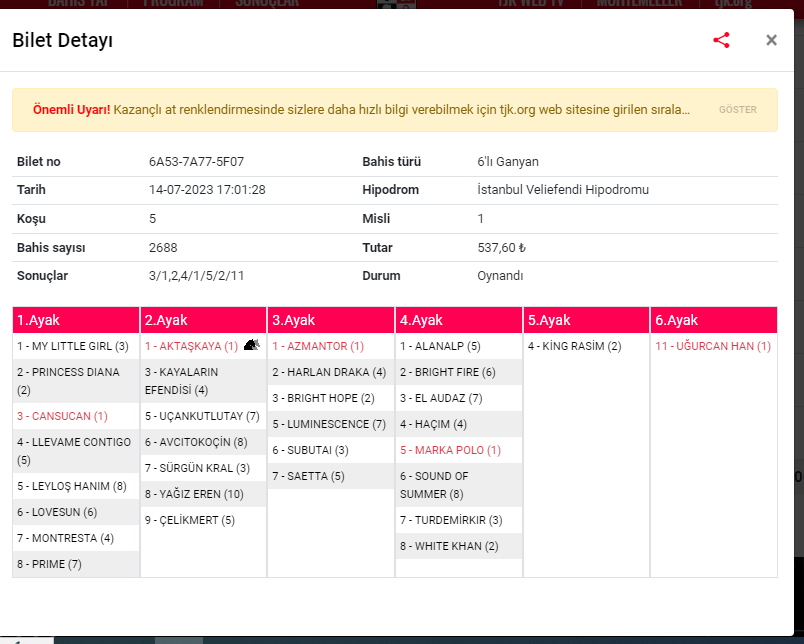
Task: Select horse 8 - YAĞIZ EREN (10)
Action: coord(204,494)
